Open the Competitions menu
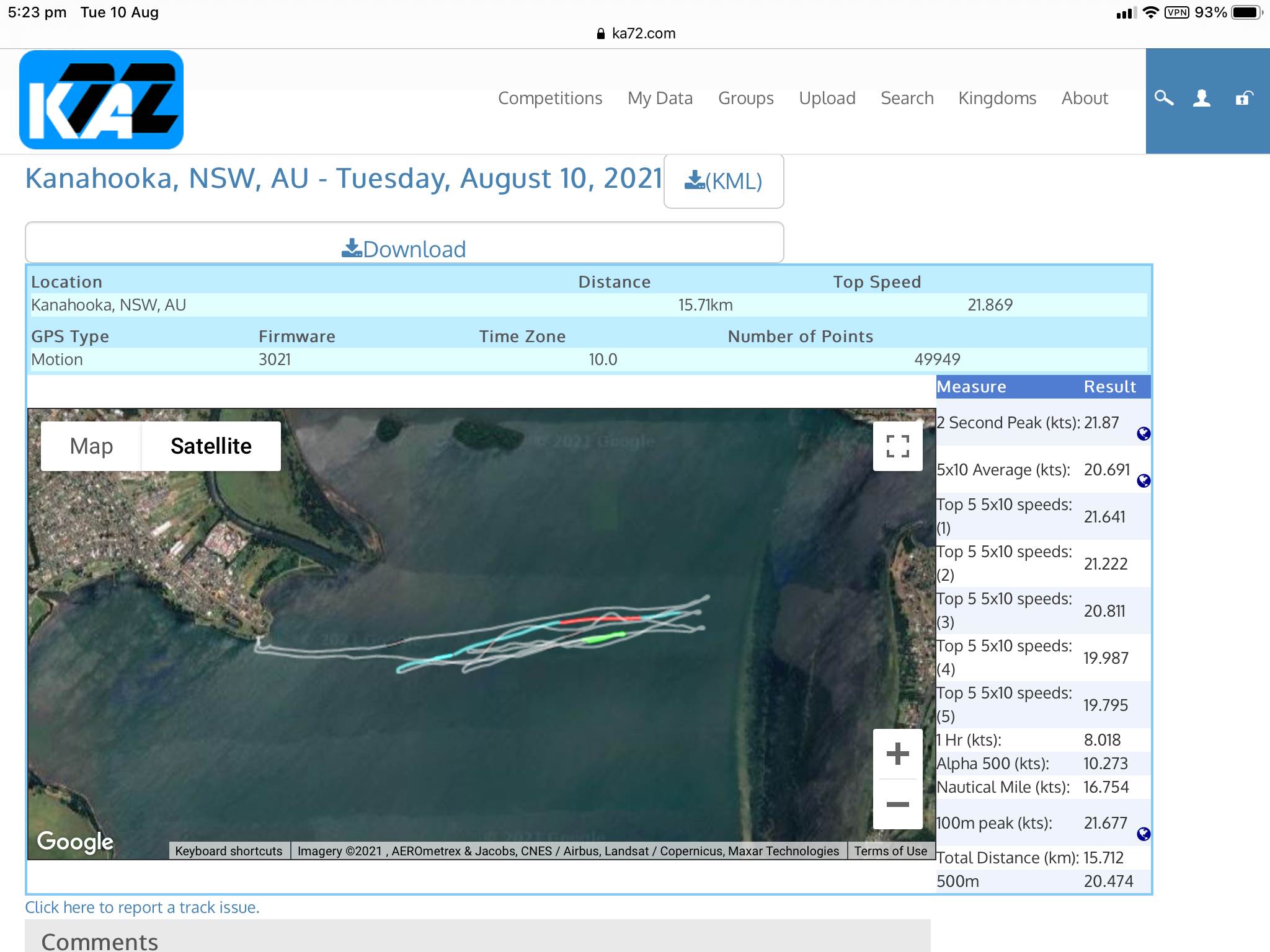 [550, 99]
